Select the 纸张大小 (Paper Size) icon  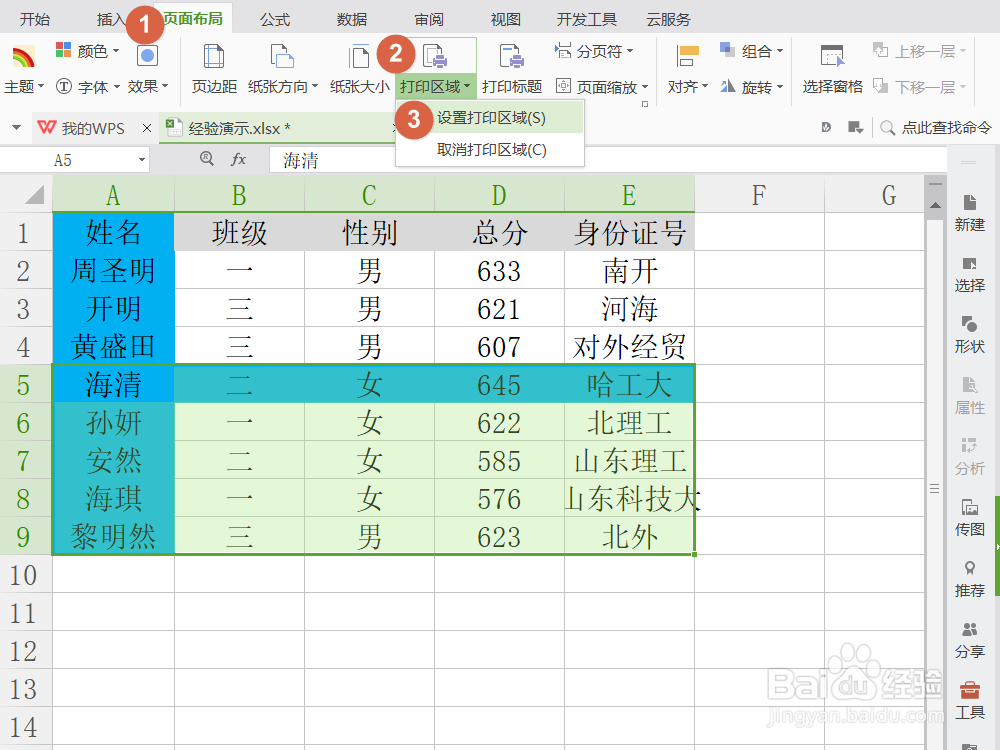pos(355,60)
